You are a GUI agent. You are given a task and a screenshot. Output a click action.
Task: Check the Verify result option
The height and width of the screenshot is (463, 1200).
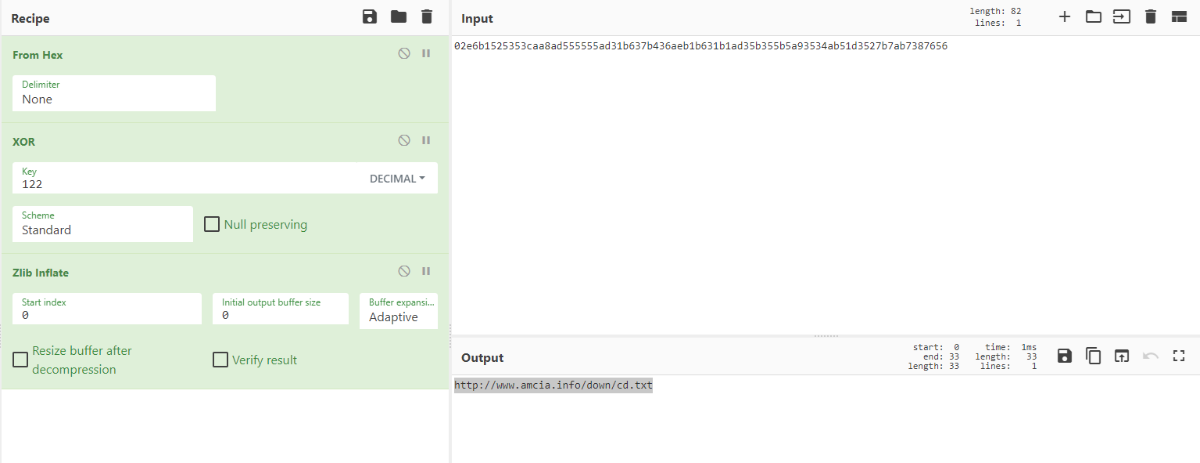tap(220, 360)
